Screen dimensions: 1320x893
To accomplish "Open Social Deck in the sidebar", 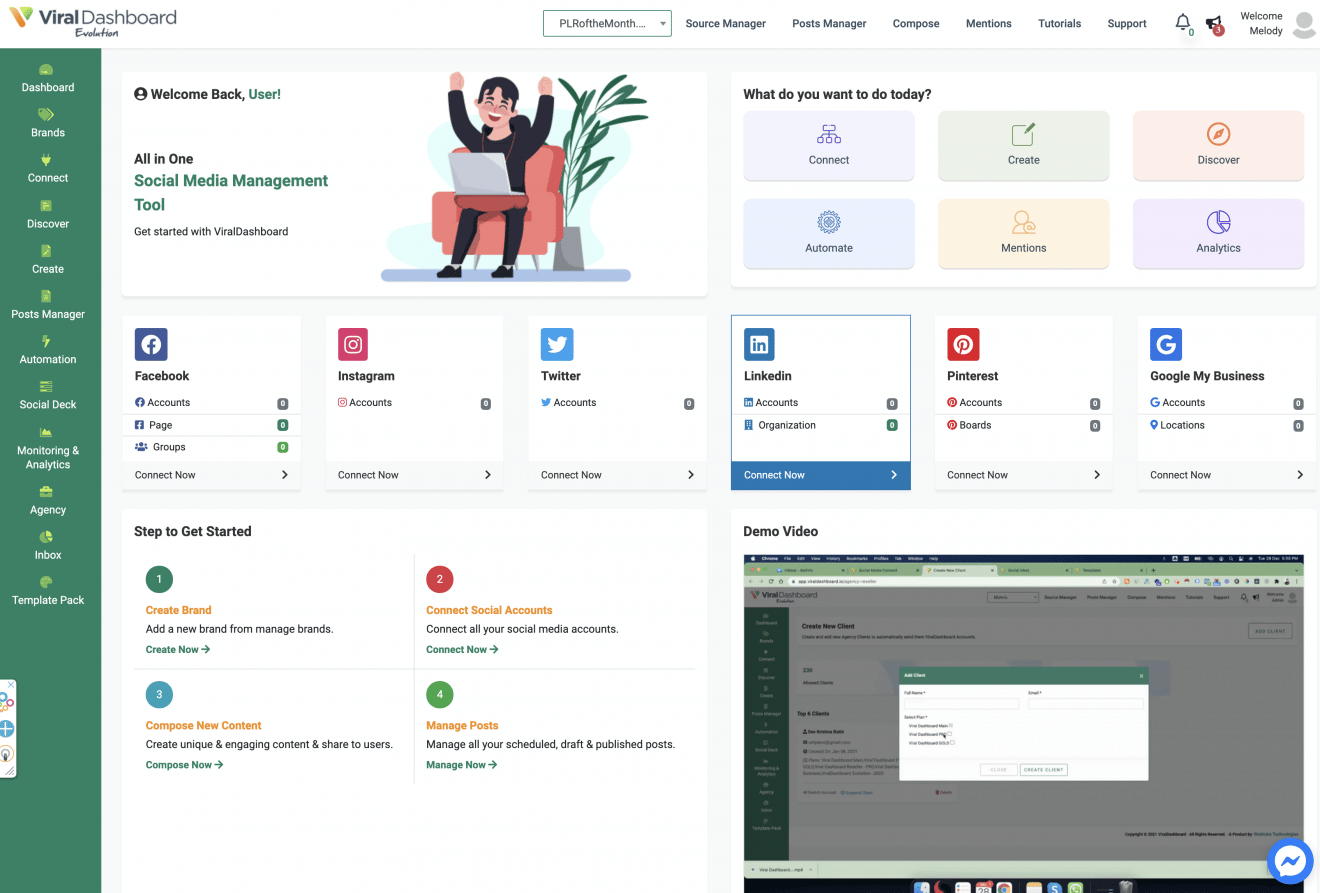I will point(48,395).
